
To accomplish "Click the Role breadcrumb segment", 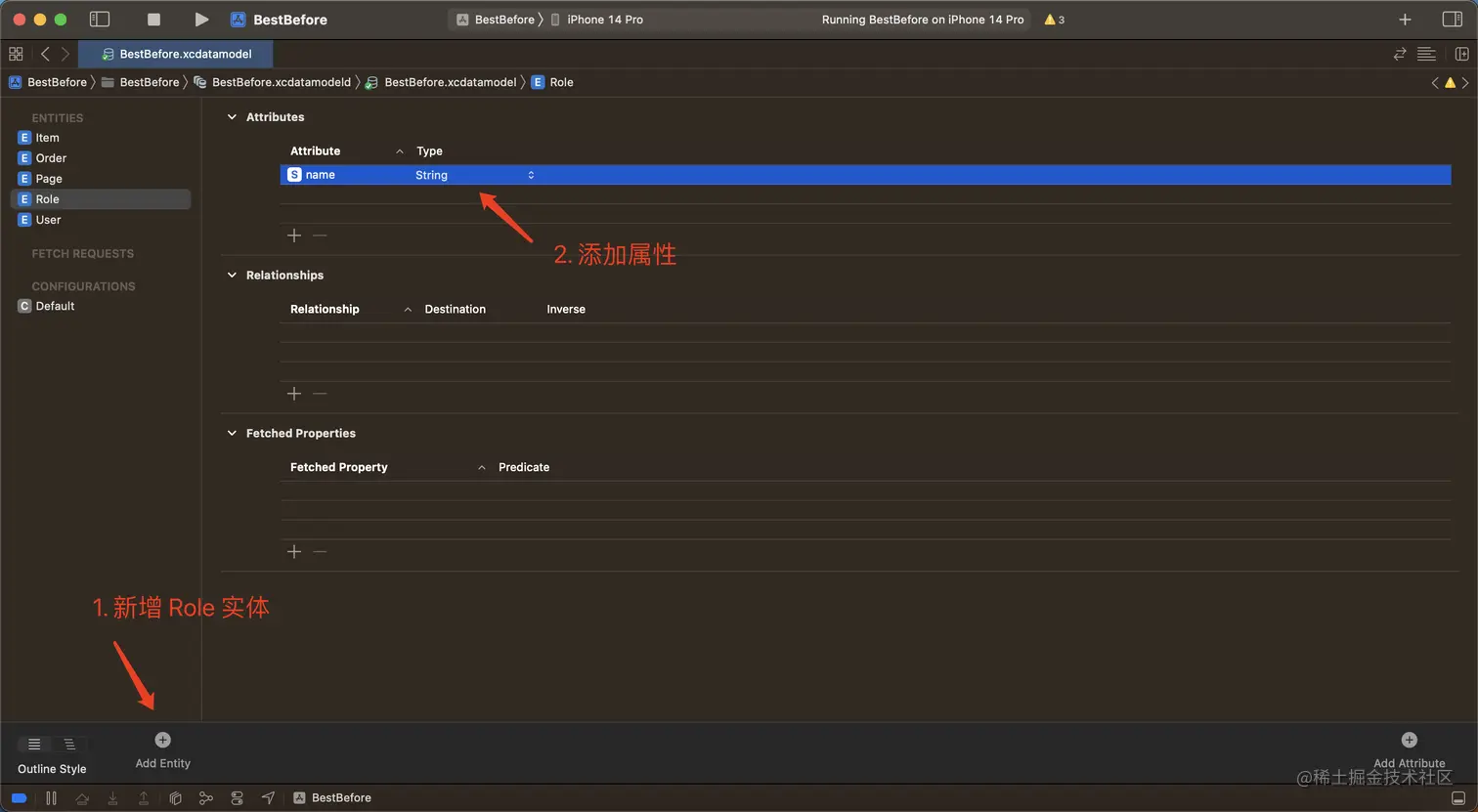I will tap(552, 83).
